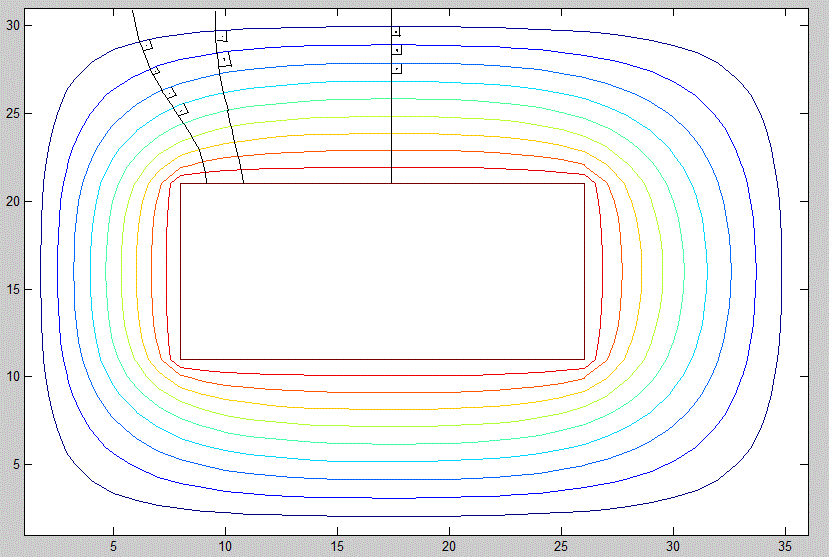This screenshot has width=829, height=557.
Task: Click the second-from-top right-angle marker on the leftmost curve
Action: [x=155, y=70]
